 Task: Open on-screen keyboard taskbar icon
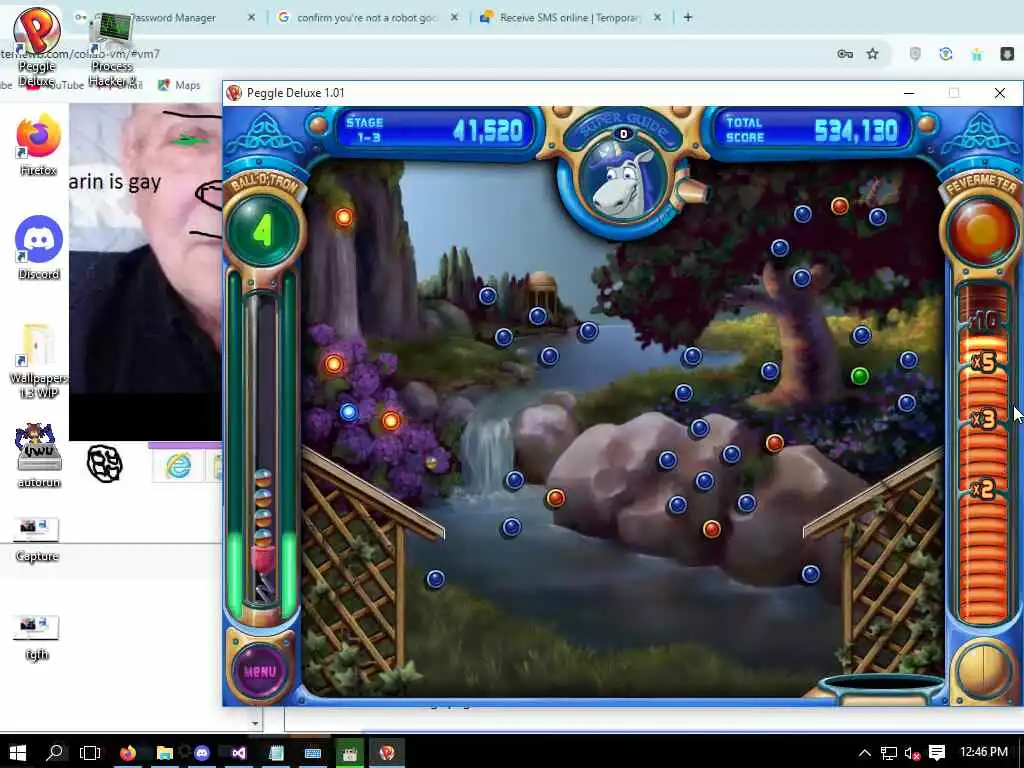click(x=313, y=752)
